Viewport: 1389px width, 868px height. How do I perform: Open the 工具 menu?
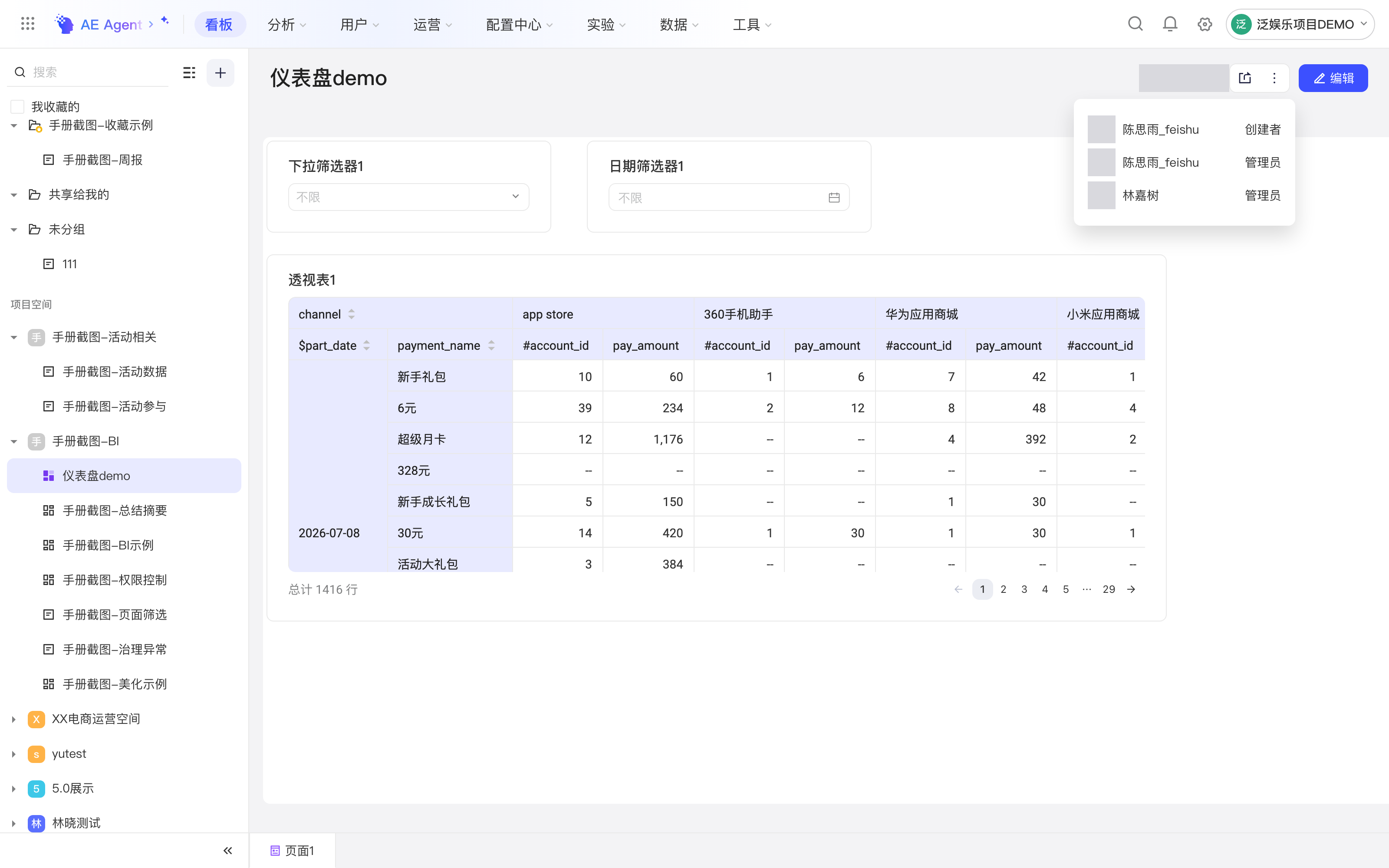752,25
